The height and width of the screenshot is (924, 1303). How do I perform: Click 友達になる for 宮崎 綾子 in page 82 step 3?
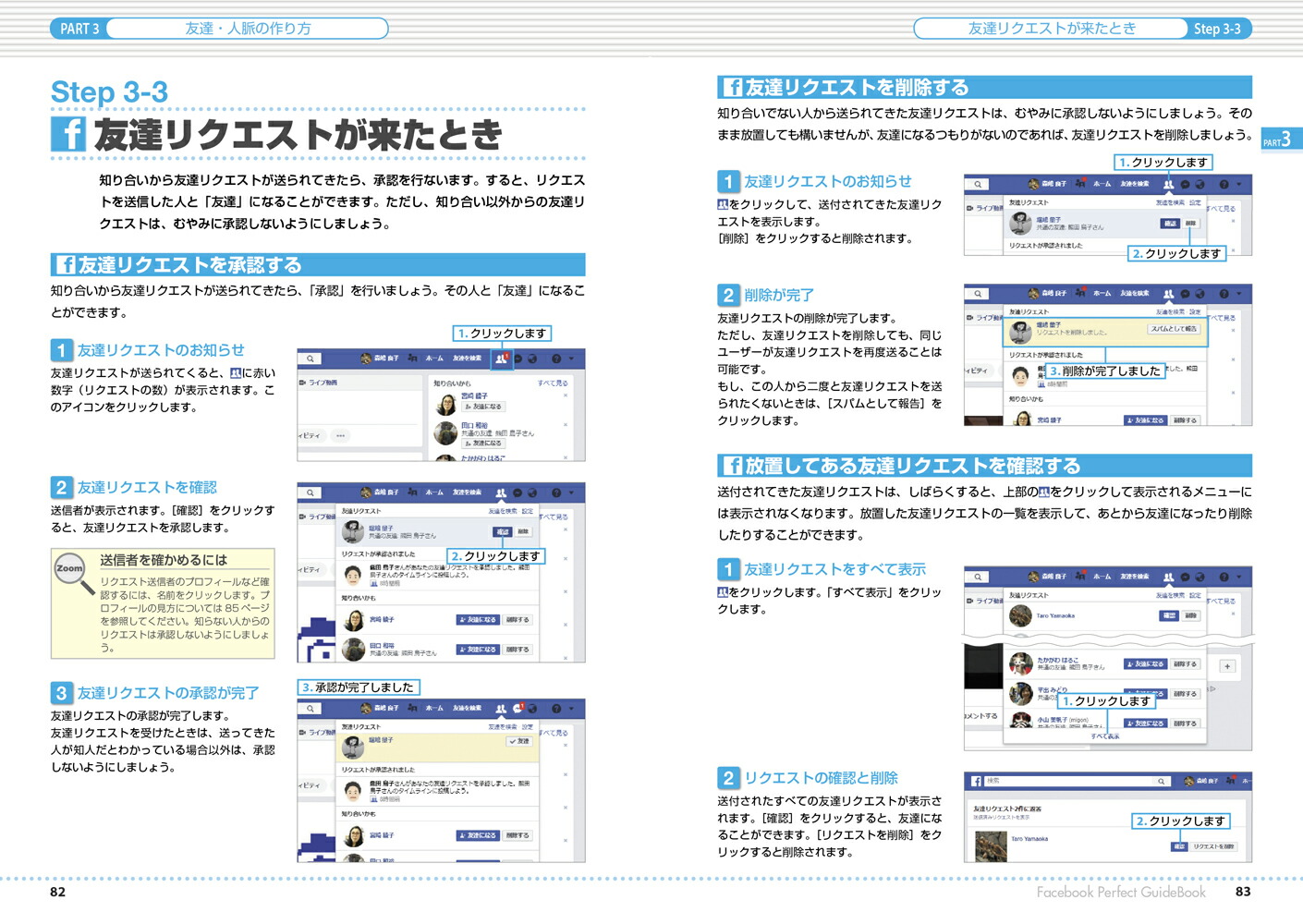tap(479, 835)
